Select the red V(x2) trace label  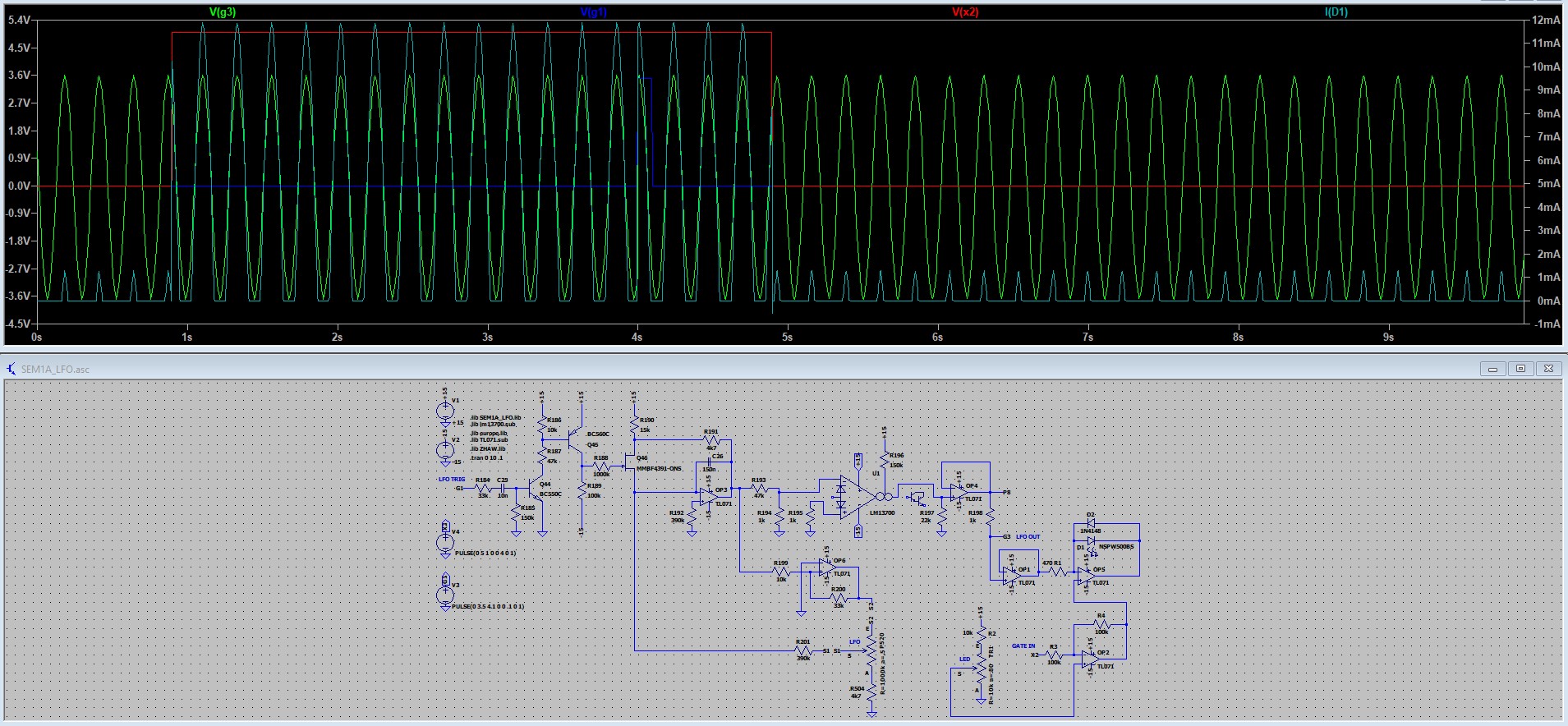pyautogui.click(x=965, y=12)
